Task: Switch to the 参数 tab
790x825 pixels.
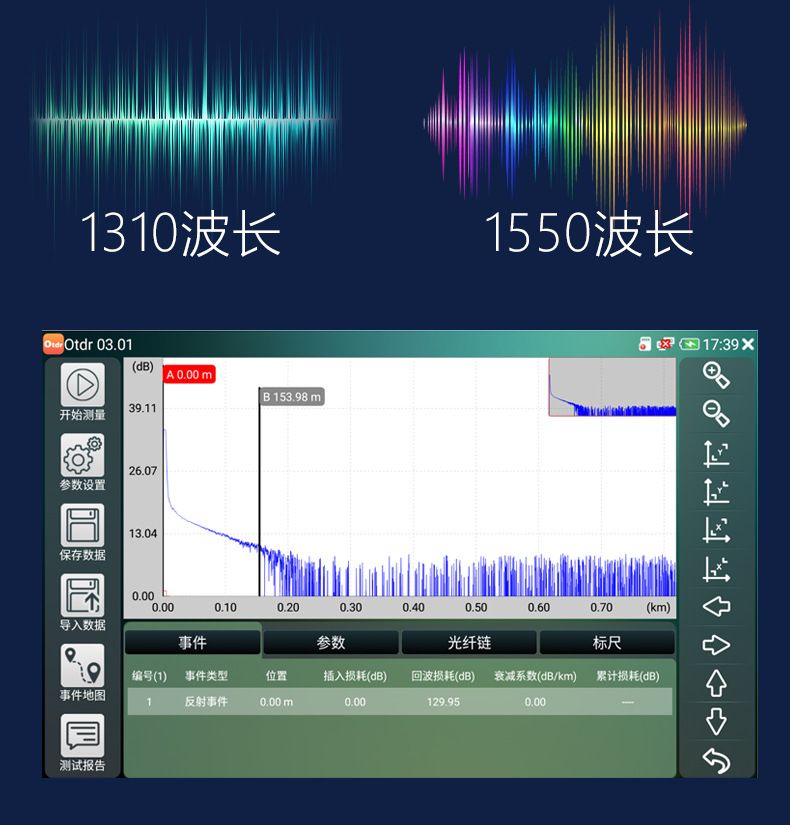Action: (x=331, y=643)
